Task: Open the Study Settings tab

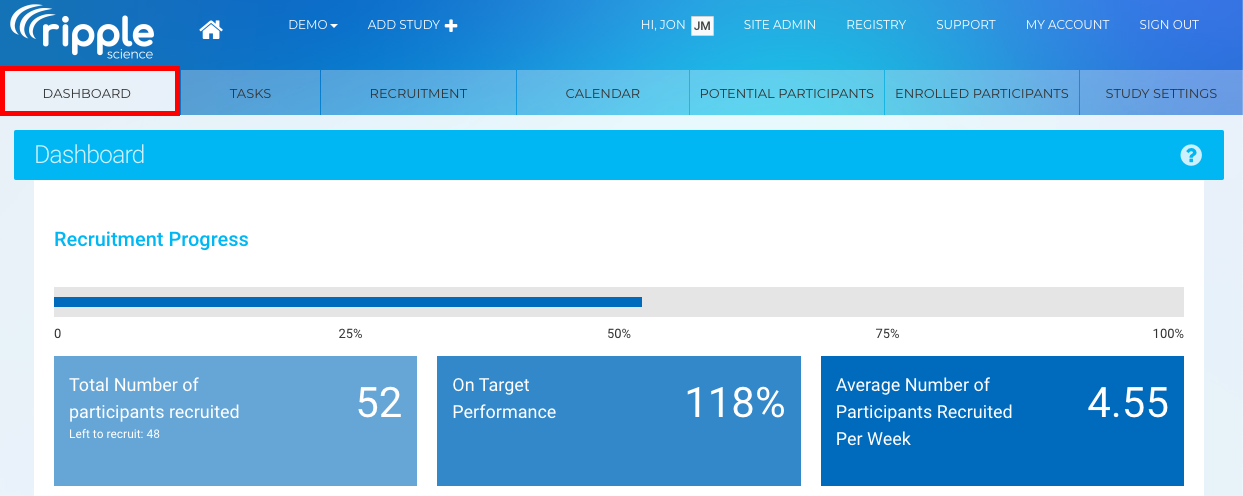Action: (1160, 93)
